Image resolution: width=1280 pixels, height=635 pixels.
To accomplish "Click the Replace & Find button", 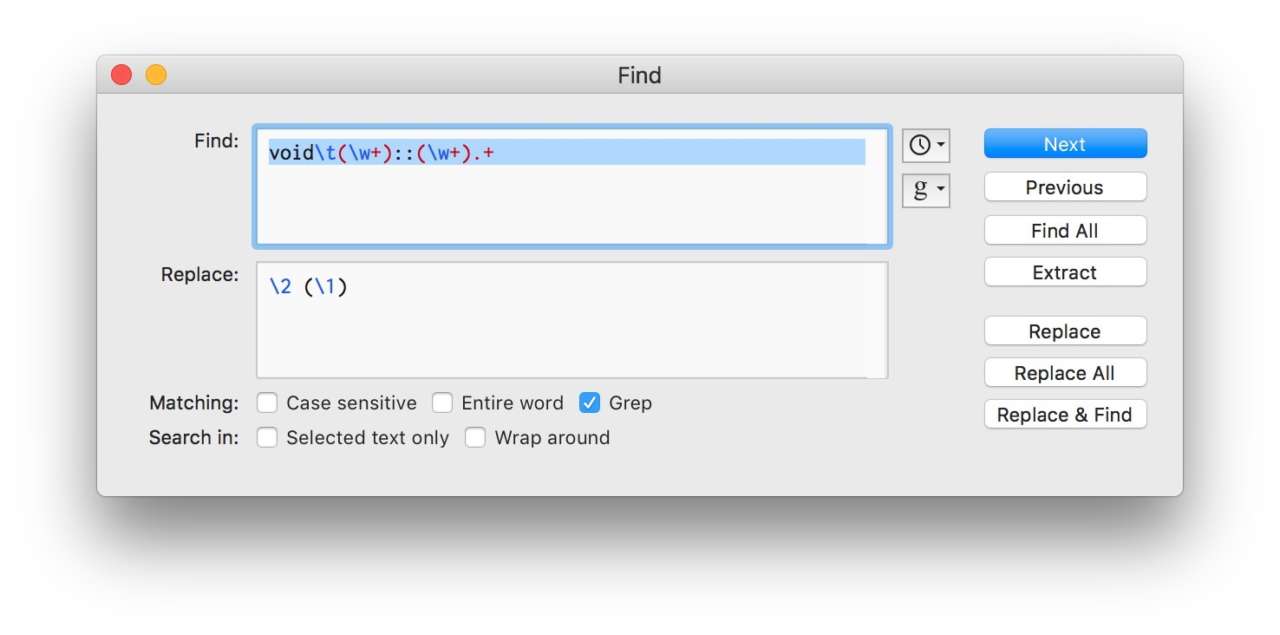I will [x=1065, y=415].
